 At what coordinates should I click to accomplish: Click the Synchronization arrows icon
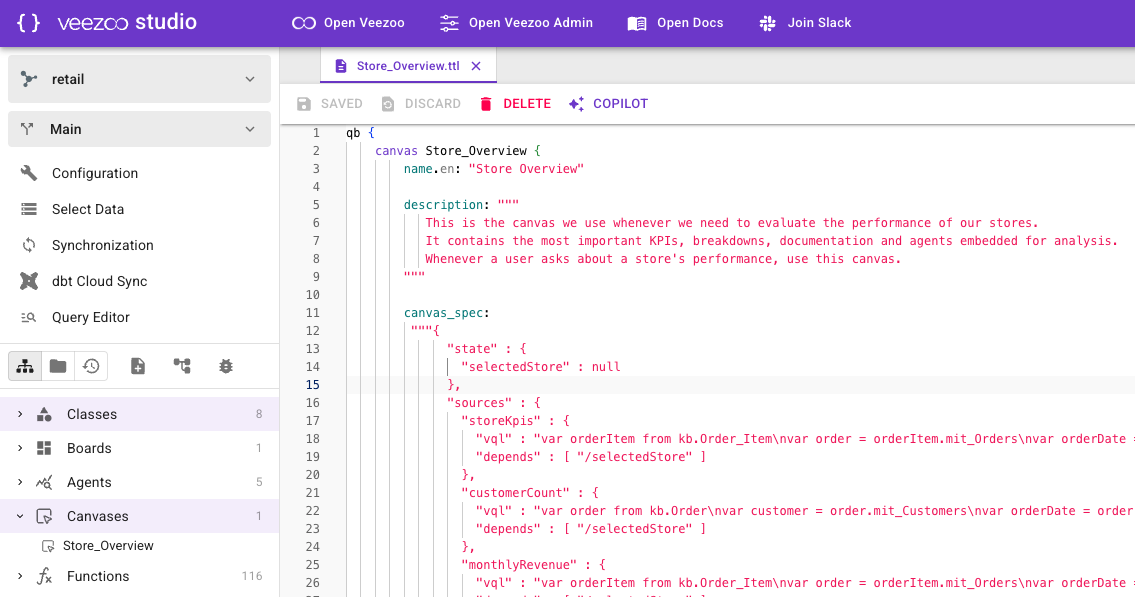(29, 245)
